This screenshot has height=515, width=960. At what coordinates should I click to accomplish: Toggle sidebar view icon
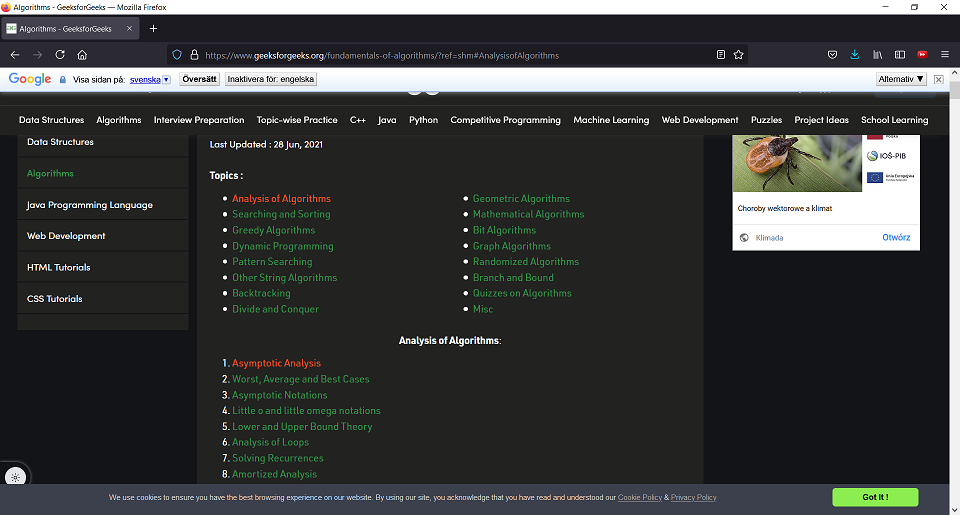(900, 55)
